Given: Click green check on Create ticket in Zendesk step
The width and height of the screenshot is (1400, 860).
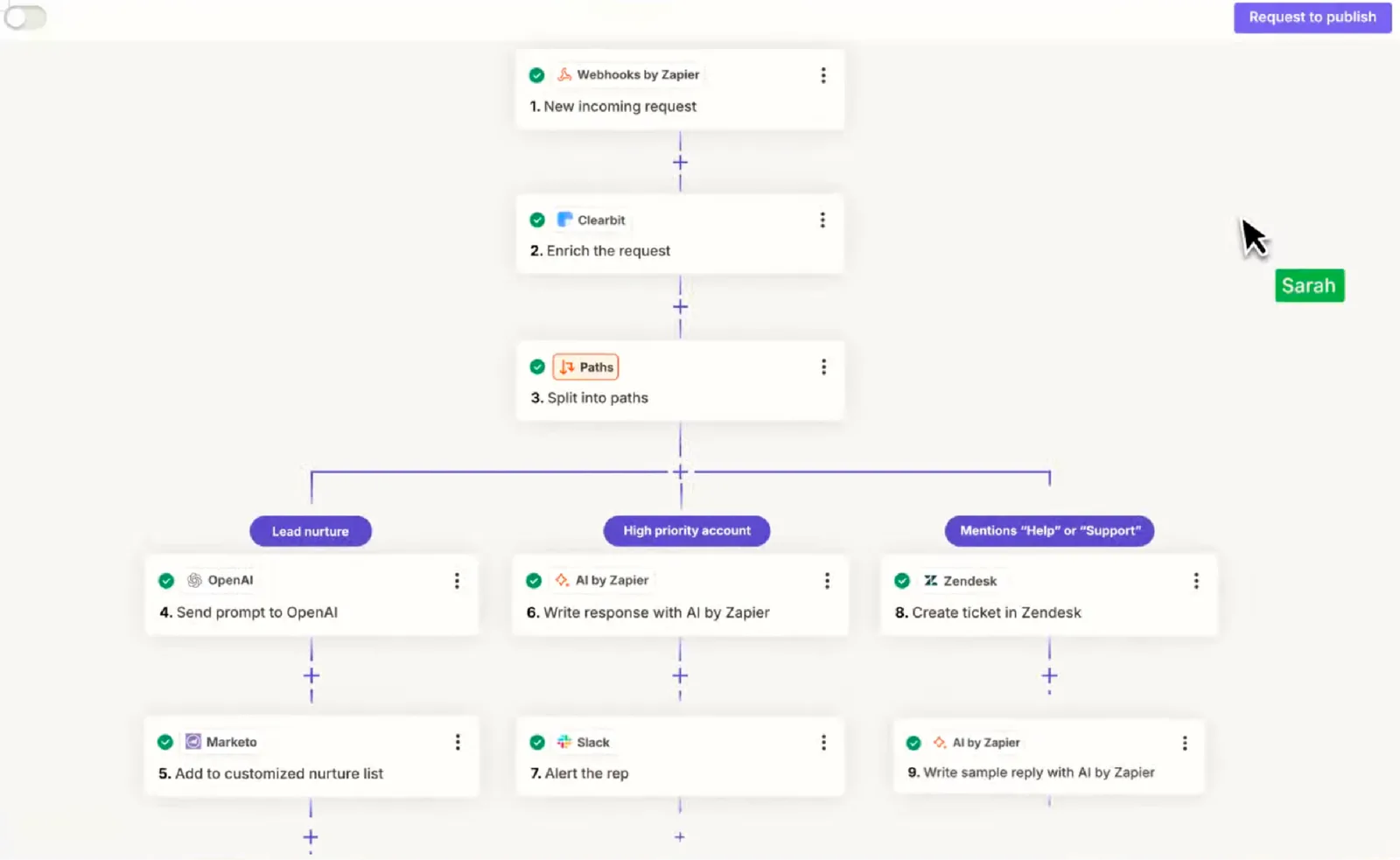Looking at the screenshot, I should (902, 580).
